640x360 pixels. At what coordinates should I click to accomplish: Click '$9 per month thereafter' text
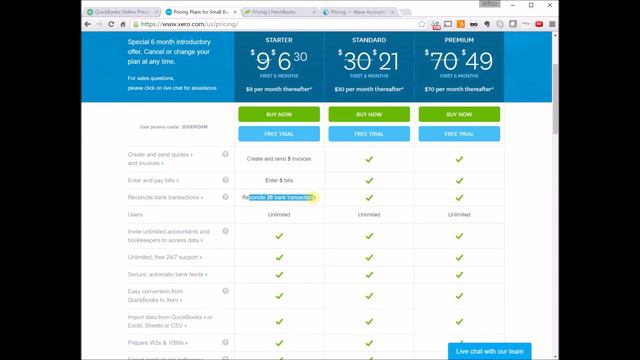tap(279, 89)
